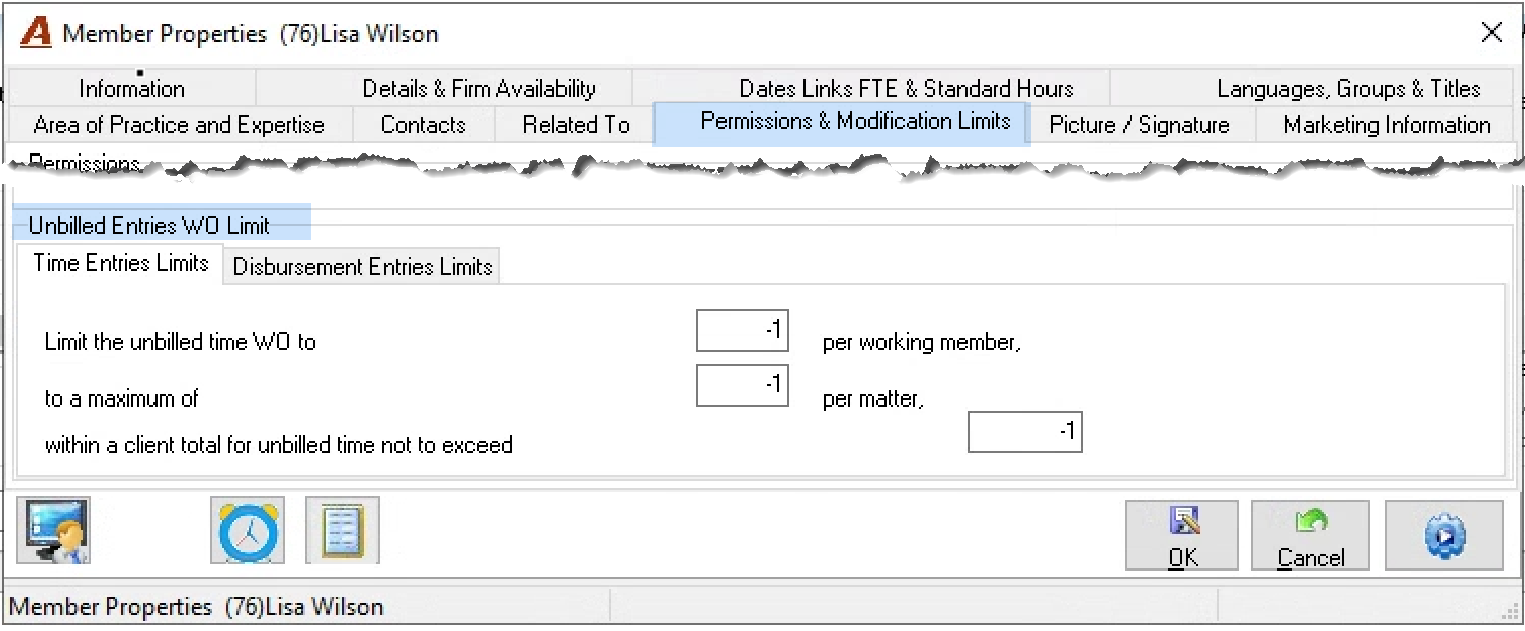This screenshot has height=631, width=1525.
Task: Confirm changes with the OK button
Action: pyautogui.click(x=1182, y=536)
